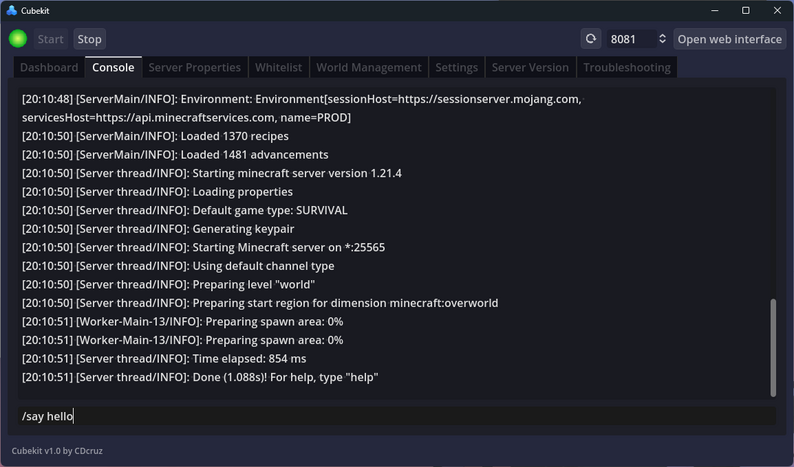Click 'Starting minecraft server version 1.21.4' line
Image resolution: width=794 pixels, height=467 pixels.
(212, 173)
